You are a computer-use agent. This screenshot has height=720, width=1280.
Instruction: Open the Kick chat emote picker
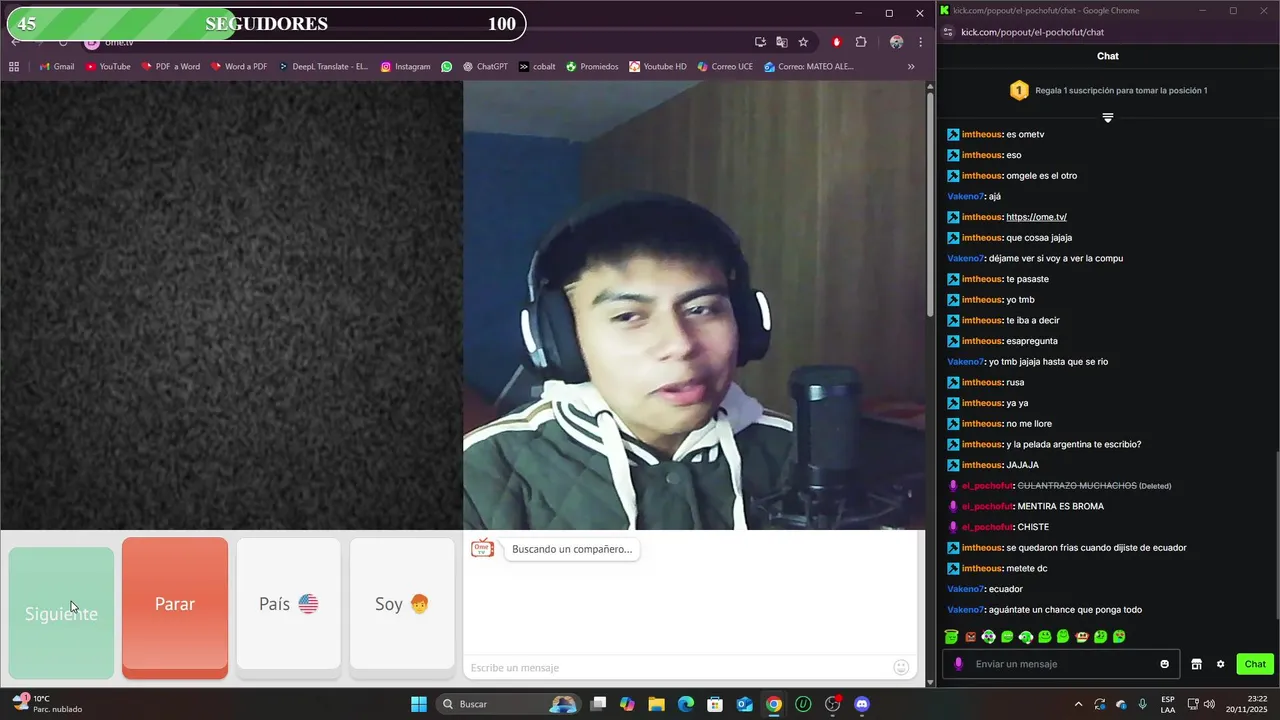[x=1164, y=664]
